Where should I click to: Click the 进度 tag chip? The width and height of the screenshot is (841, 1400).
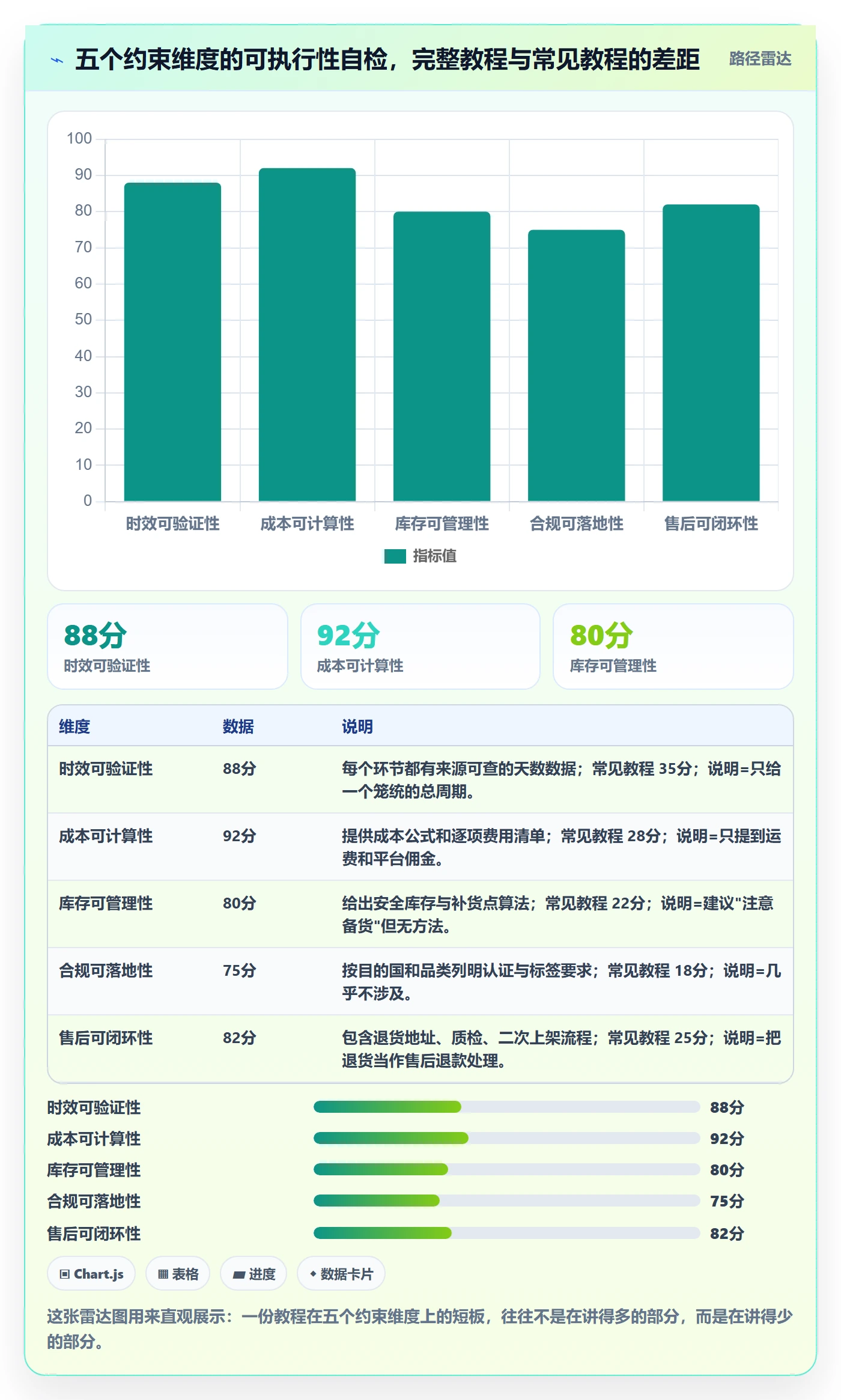pos(254,1274)
